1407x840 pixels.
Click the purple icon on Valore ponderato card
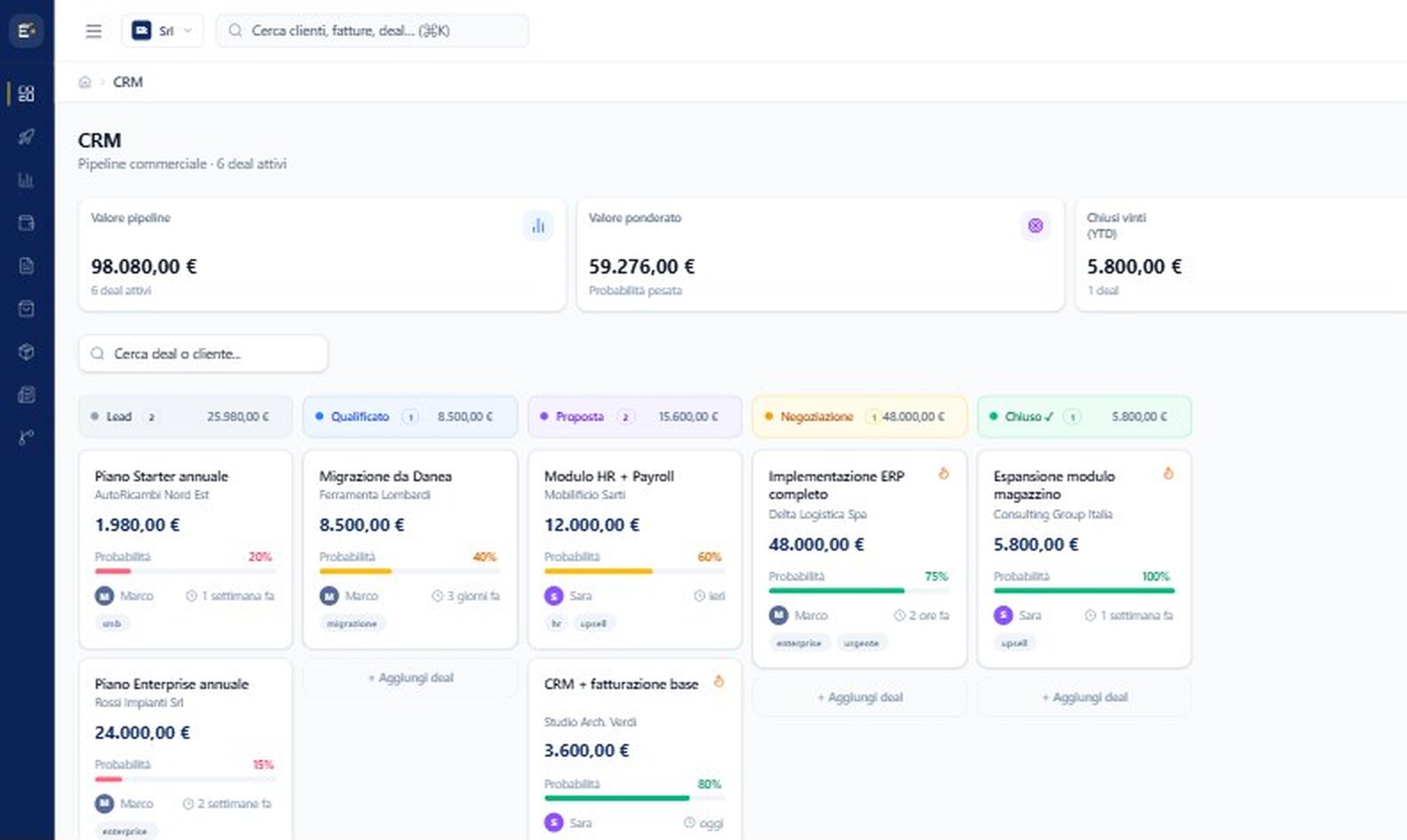pyautogui.click(x=1035, y=226)
